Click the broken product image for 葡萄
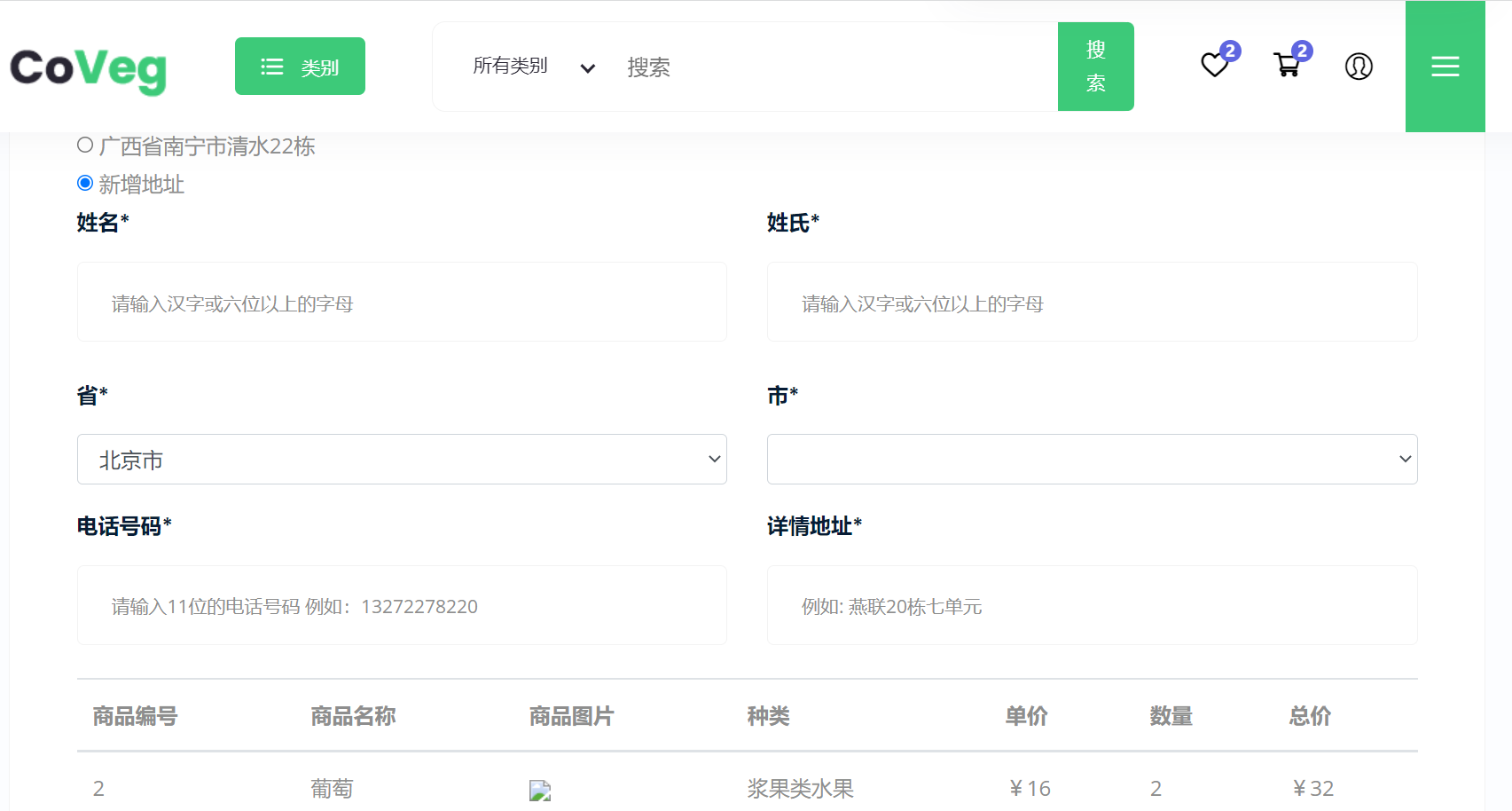 [540, 790]
